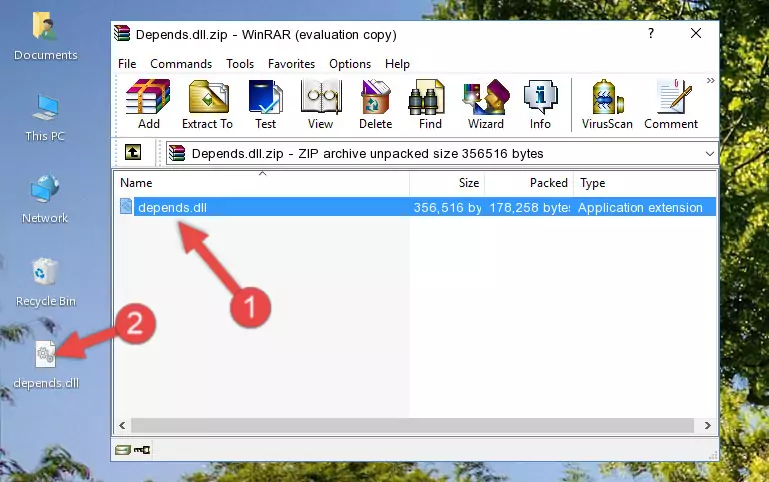Click the WinRAR title bar icon

pyautogui.click(x=122, y=33)
